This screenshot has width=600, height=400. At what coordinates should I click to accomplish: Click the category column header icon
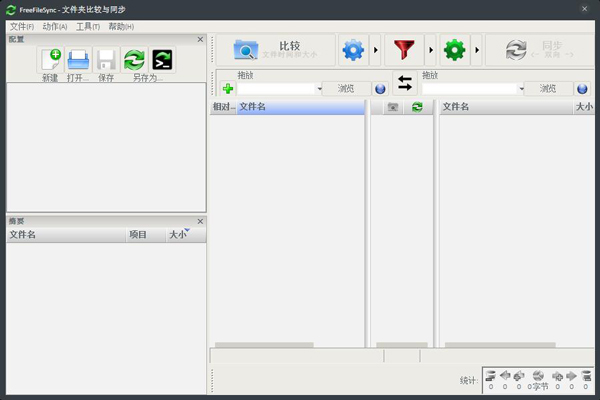click(393, 107)
